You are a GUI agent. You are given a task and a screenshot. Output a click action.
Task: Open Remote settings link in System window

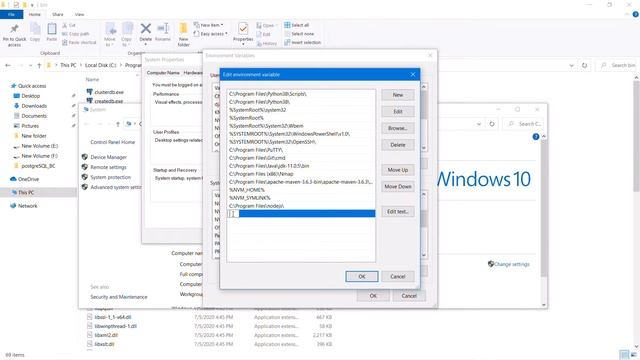pyautogui.click(x=109, y=167)
